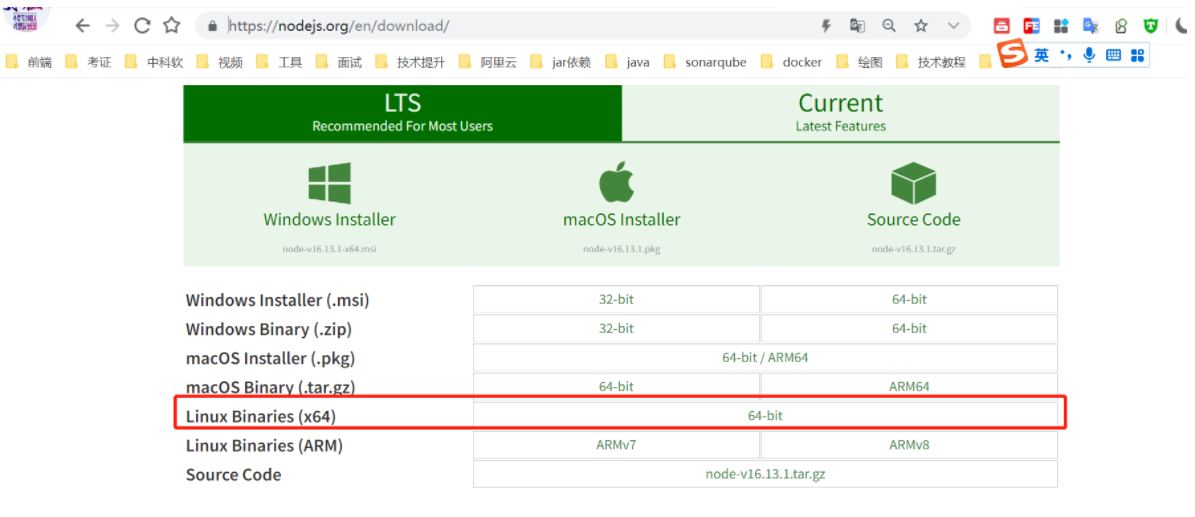The image size is (1195, 517).
Task: Open the 视频 bookmark folder
Action: tap(219, 62)
